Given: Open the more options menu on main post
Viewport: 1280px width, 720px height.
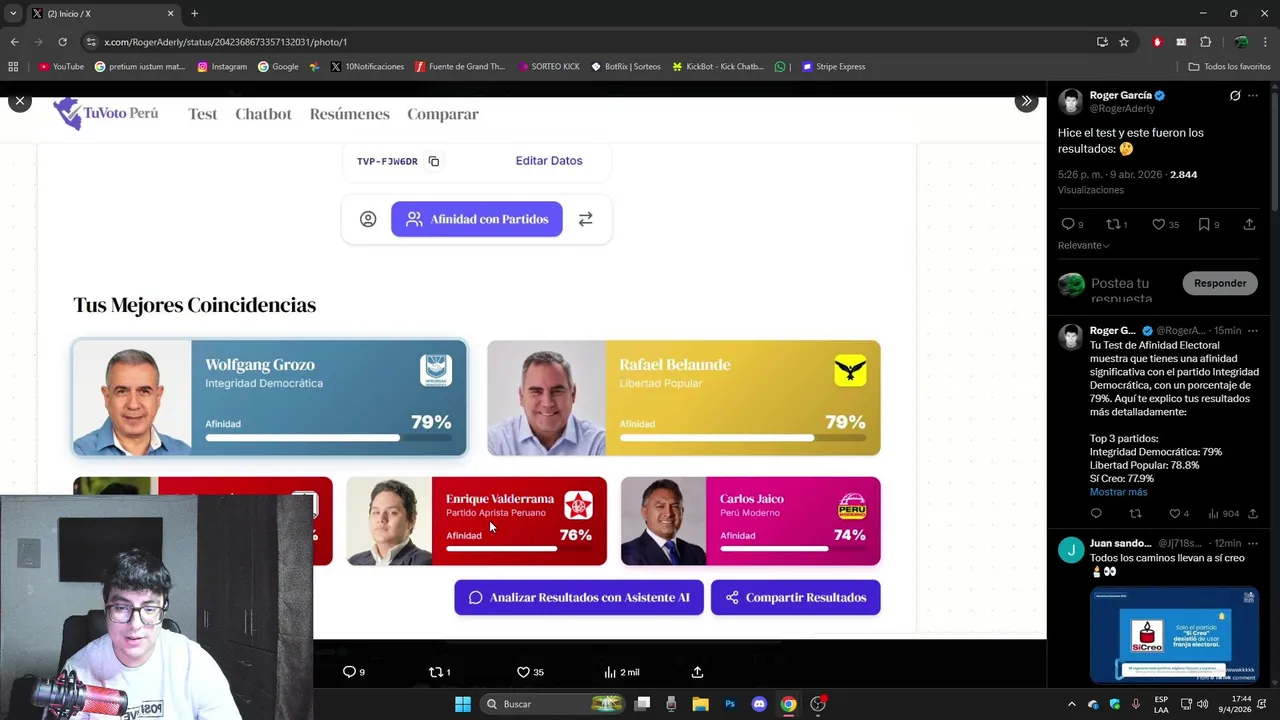Looking at the screenshot, I should [x=1253, y=96].
